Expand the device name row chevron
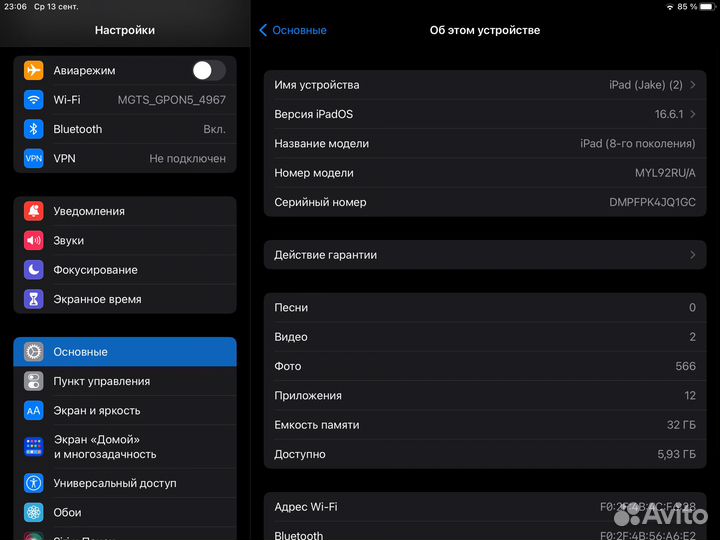Viewport: 720px width, 540px height. click(x=693, y=85)
